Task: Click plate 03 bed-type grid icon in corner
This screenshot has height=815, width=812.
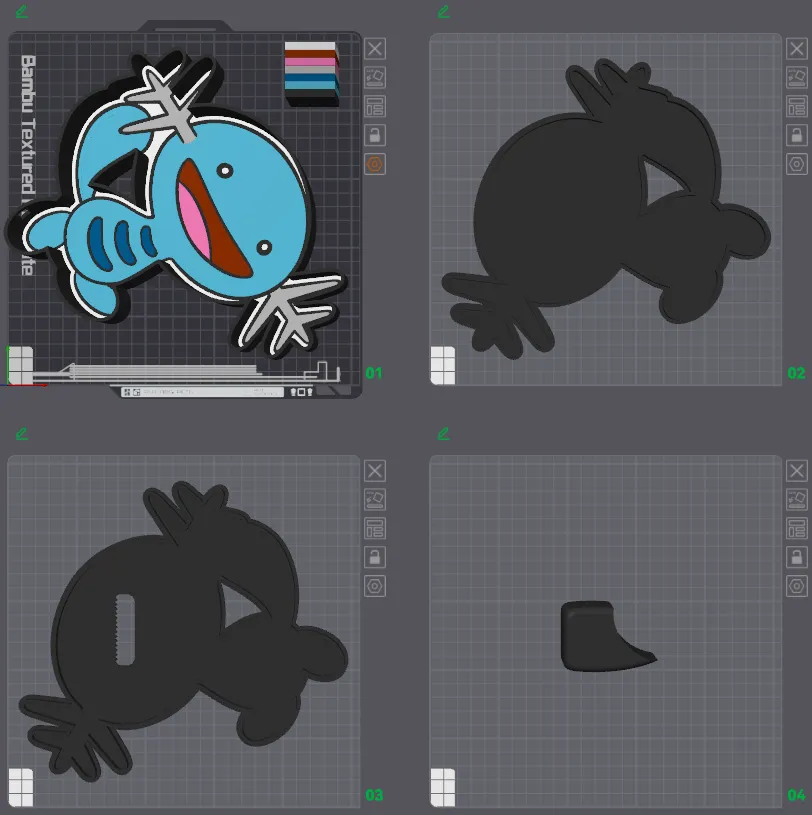Action: pos(20,786)
